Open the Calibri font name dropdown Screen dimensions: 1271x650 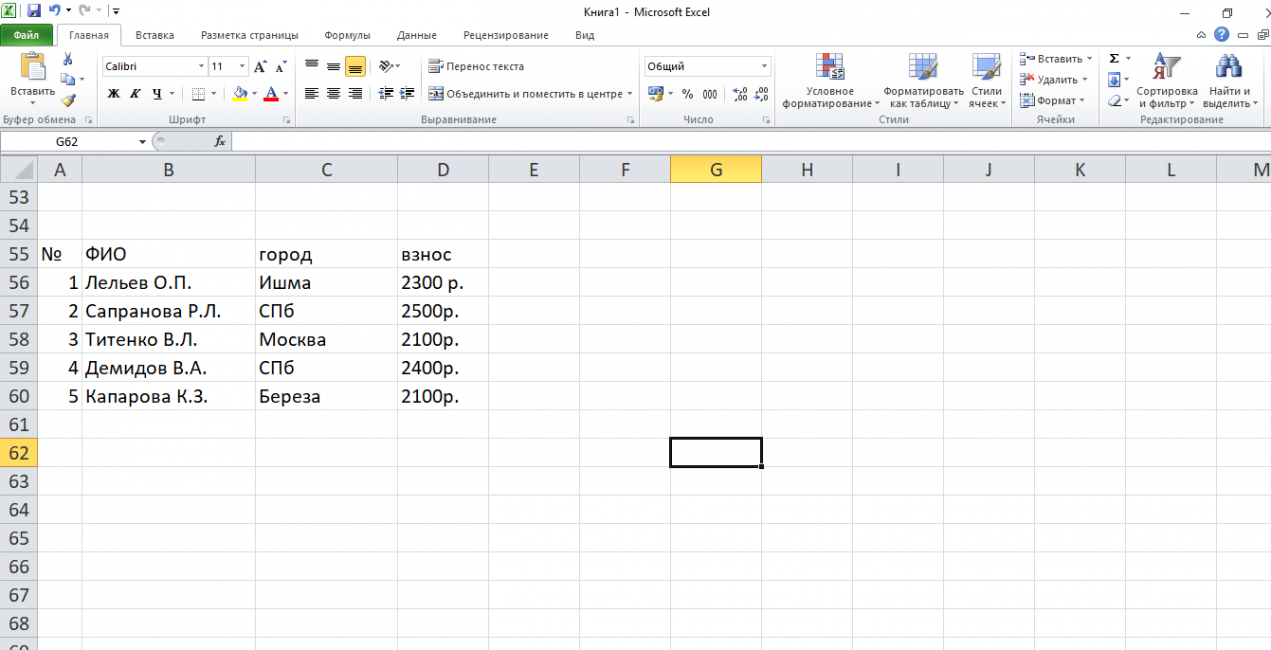(200, 67)
